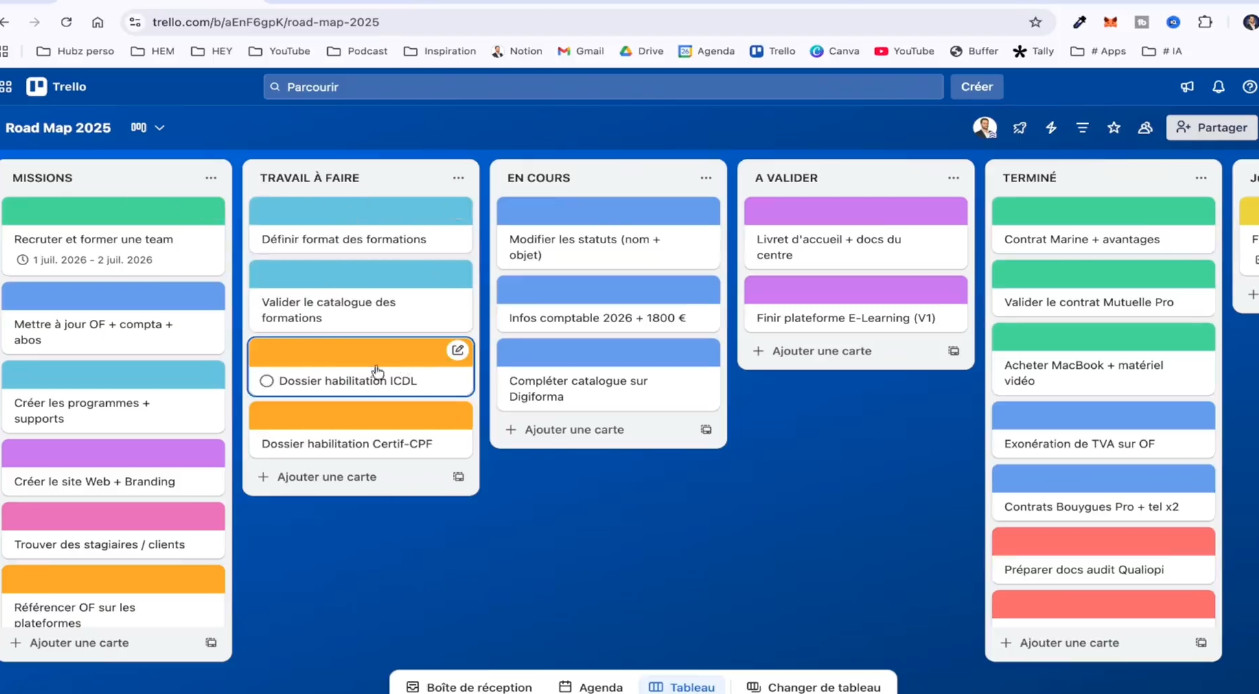This screenshot has width=1259, height=694.
Task: Switch to the Agenda tab
Action: click(591, 687)
